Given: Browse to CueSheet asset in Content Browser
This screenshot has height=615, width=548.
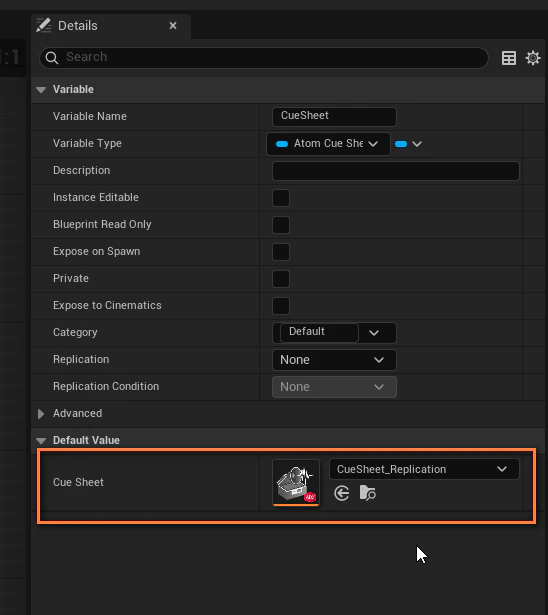Looking at the screenshot, I should (368, 493).
